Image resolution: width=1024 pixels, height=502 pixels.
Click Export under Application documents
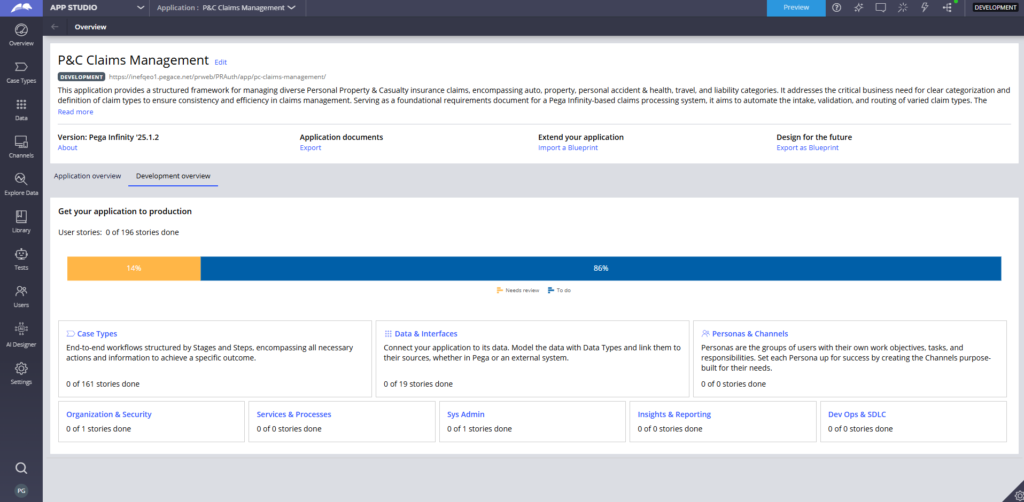pyautogui.click(x=310, y=148)
